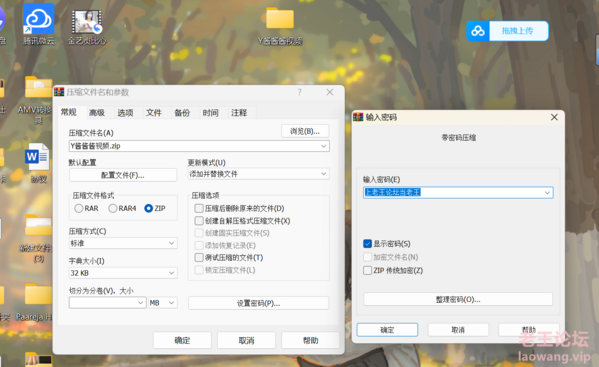
Task: Select the RAR format radio button
Action: 79,209
